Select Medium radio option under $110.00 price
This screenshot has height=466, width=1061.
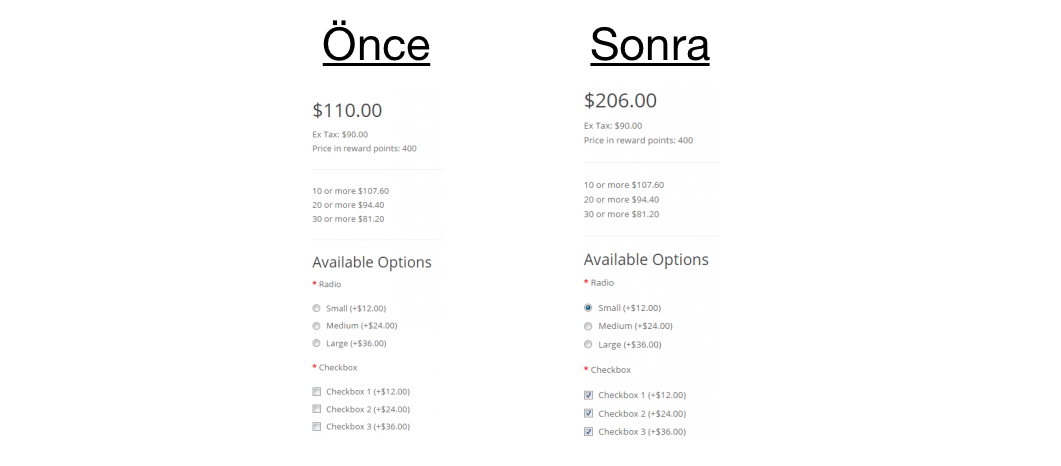coord(317,326)
